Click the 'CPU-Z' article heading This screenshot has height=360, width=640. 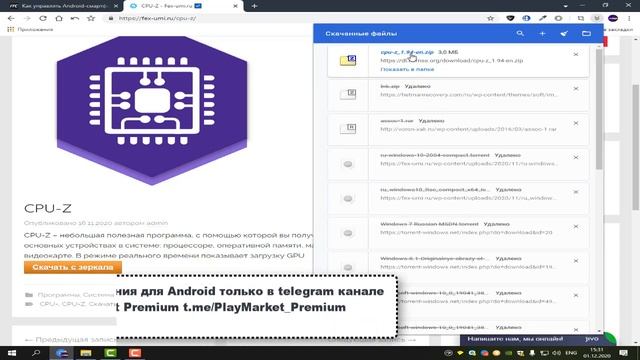48,208
